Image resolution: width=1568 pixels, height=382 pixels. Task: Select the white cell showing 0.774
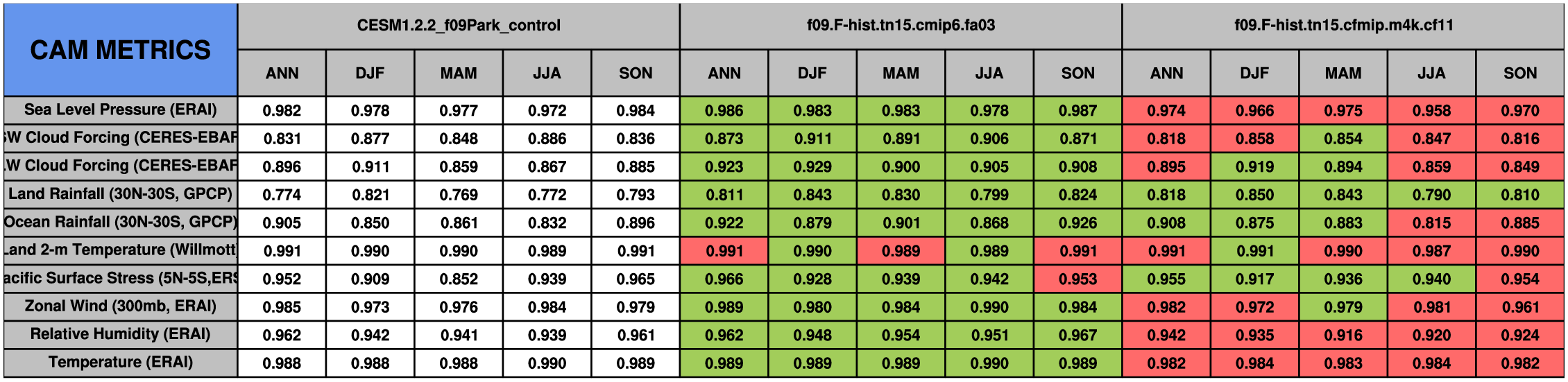point(282,195)
